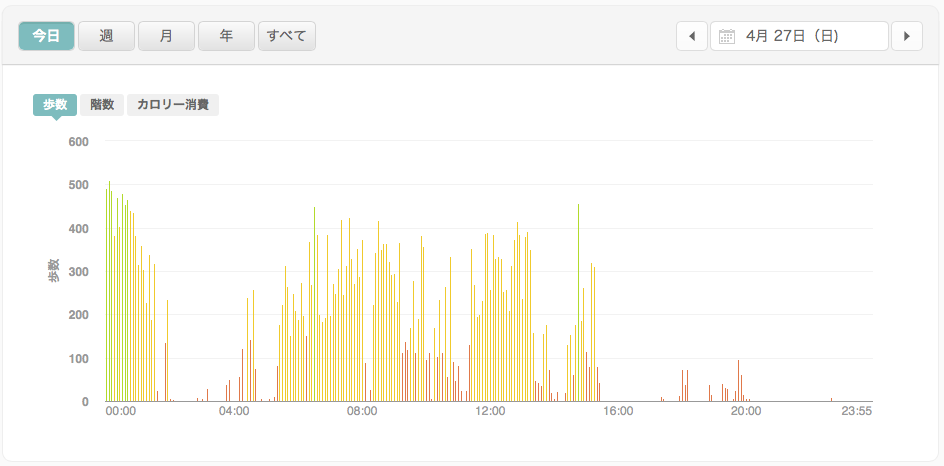
Task: Open the 4月 27日（日） date picker
Action: [800, 36]
